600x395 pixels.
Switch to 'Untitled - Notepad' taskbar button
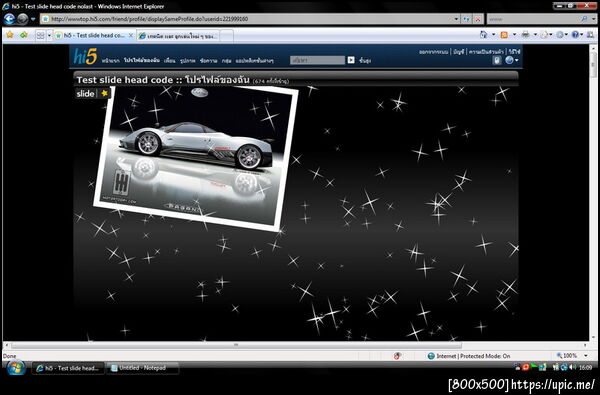point(142,368)
